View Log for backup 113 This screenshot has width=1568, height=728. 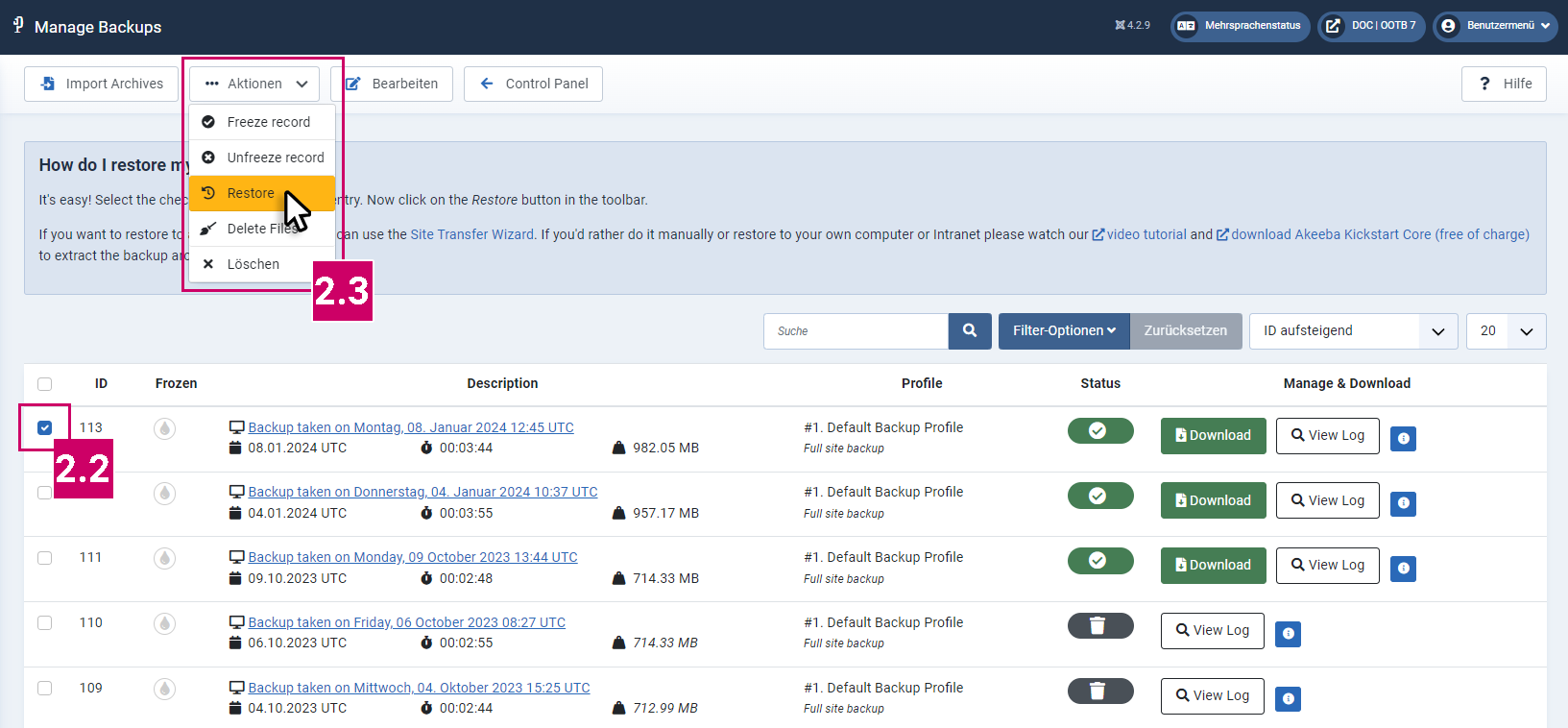pyautogui.click(x=1327, y=435)
